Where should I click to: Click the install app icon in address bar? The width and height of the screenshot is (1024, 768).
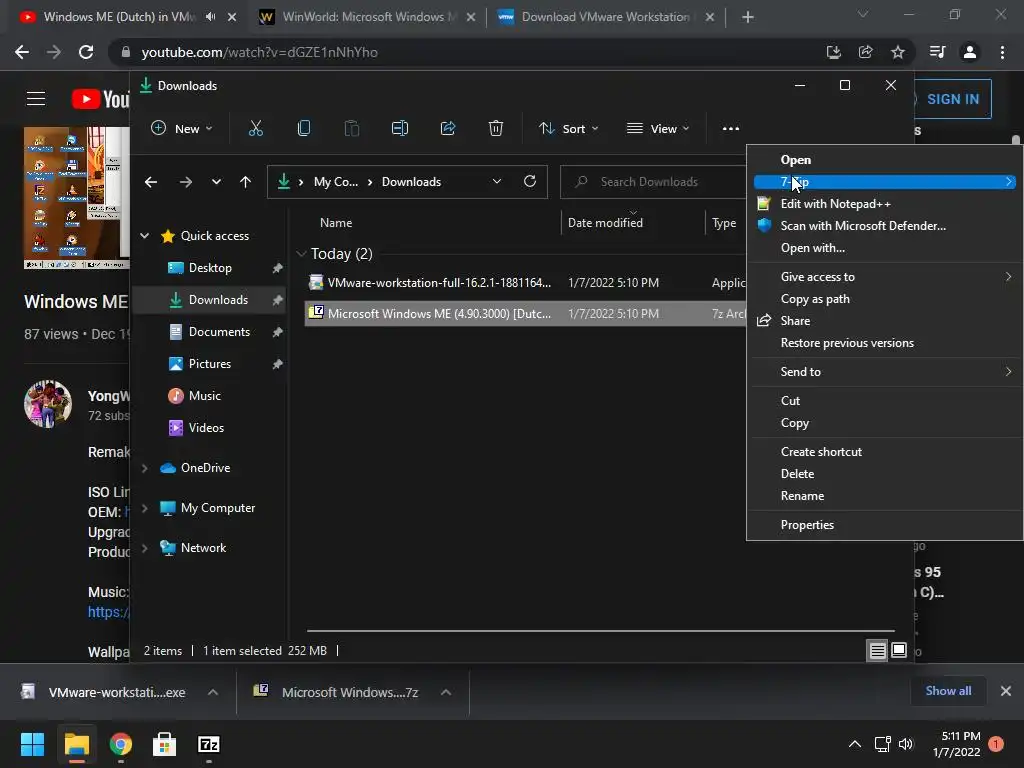click(833, 52)
